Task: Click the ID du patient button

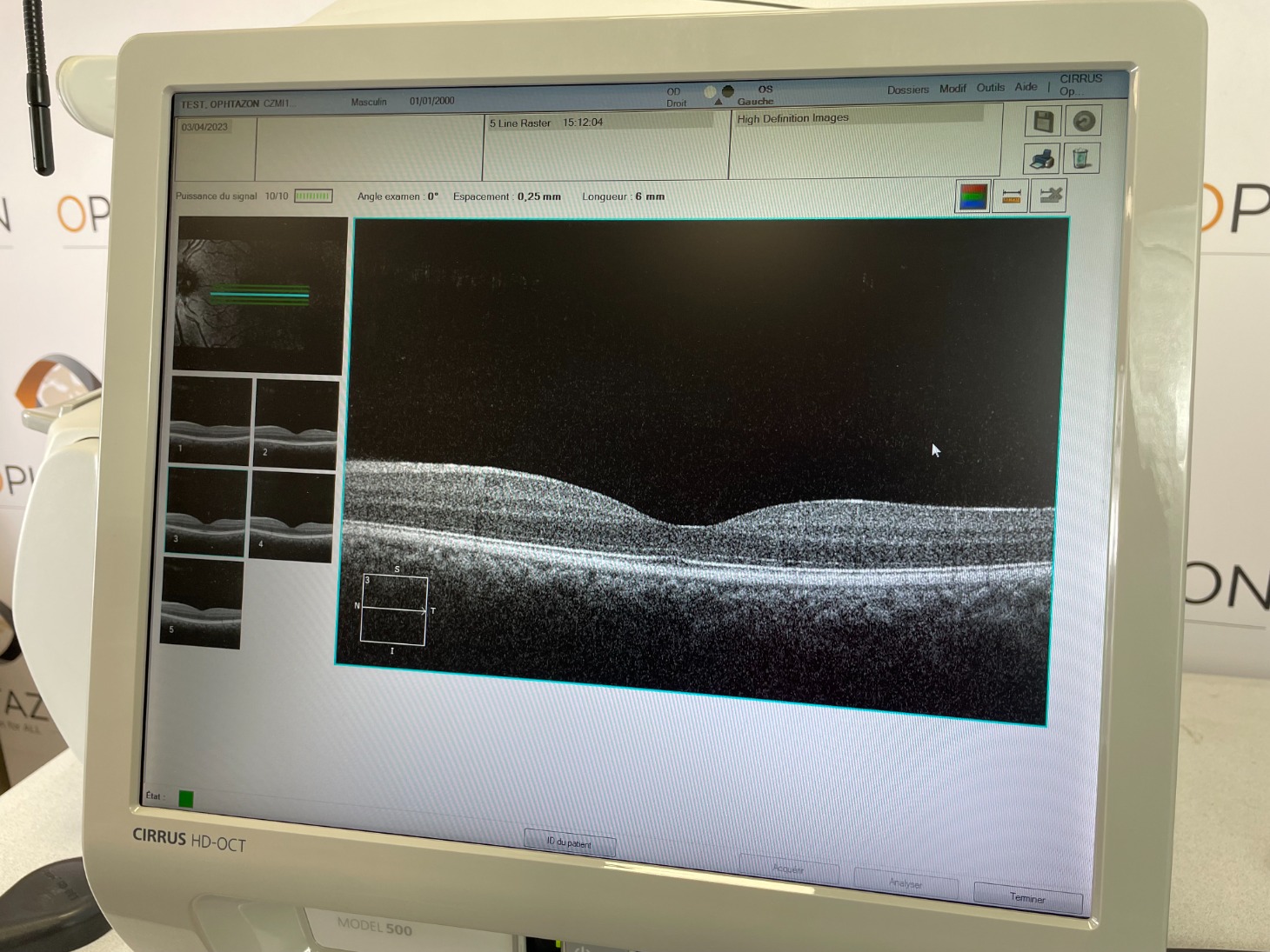Action: [569, 842]
